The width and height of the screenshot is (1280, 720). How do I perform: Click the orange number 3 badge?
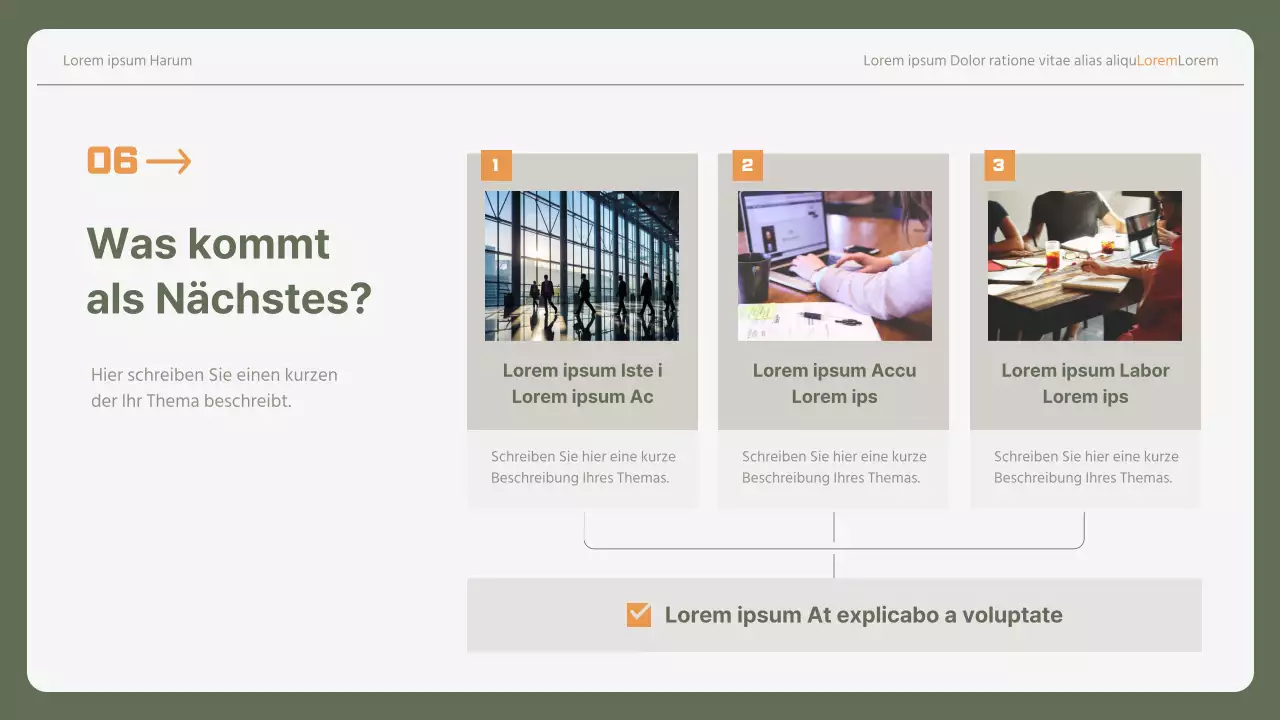999,165
